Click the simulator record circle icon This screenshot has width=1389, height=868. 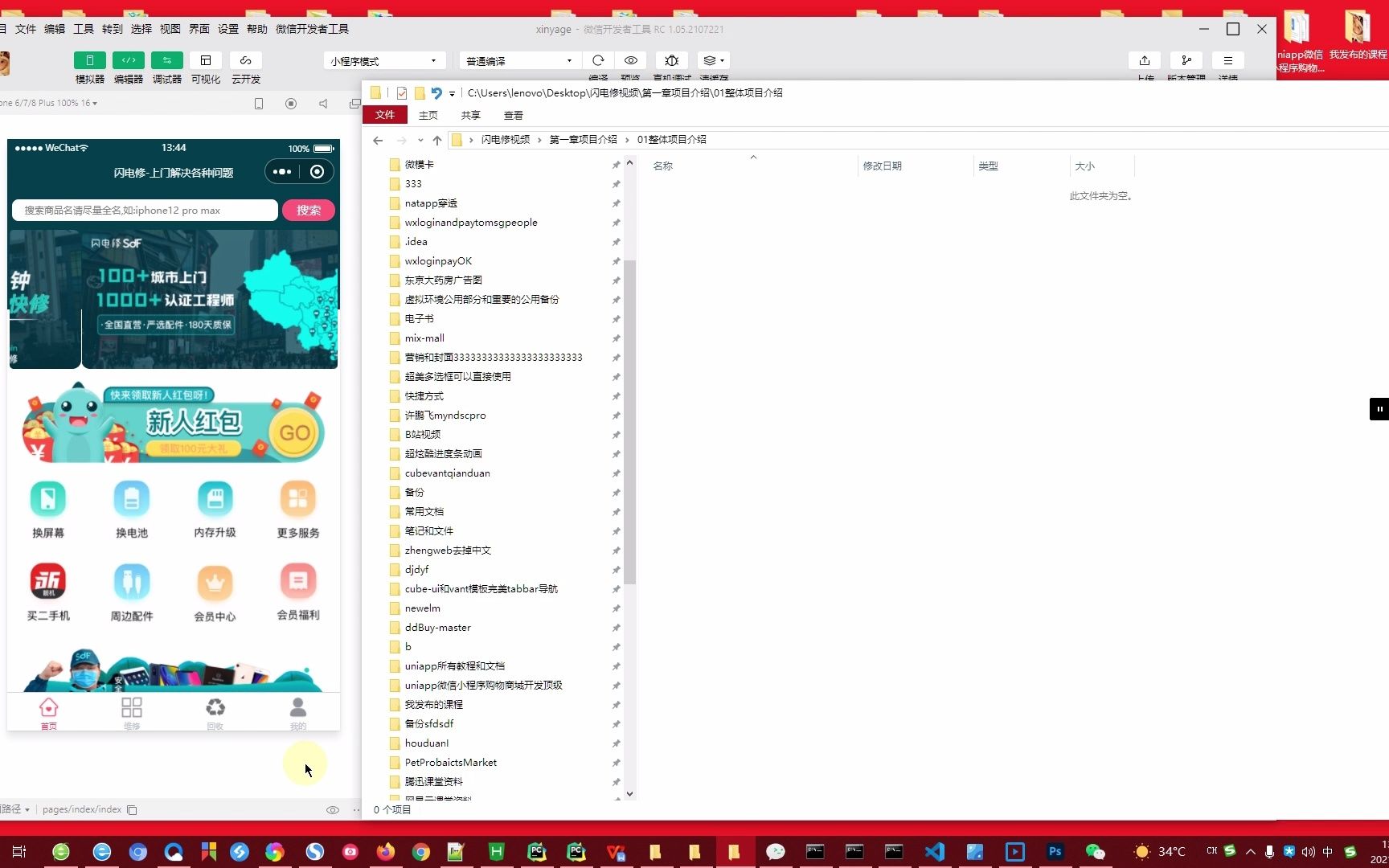pos(291,104)
